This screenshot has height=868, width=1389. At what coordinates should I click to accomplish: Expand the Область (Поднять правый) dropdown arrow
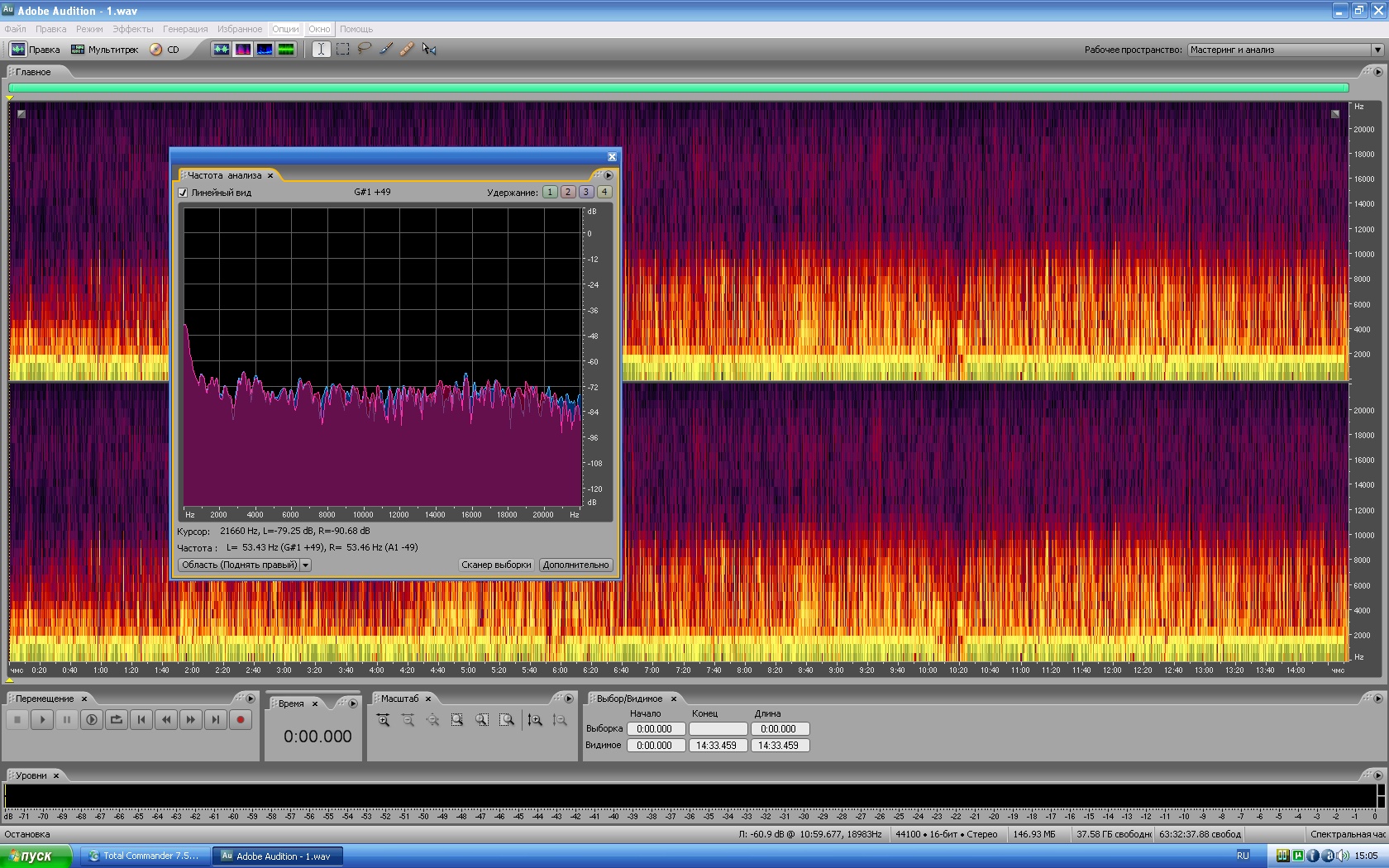(305, 565)
